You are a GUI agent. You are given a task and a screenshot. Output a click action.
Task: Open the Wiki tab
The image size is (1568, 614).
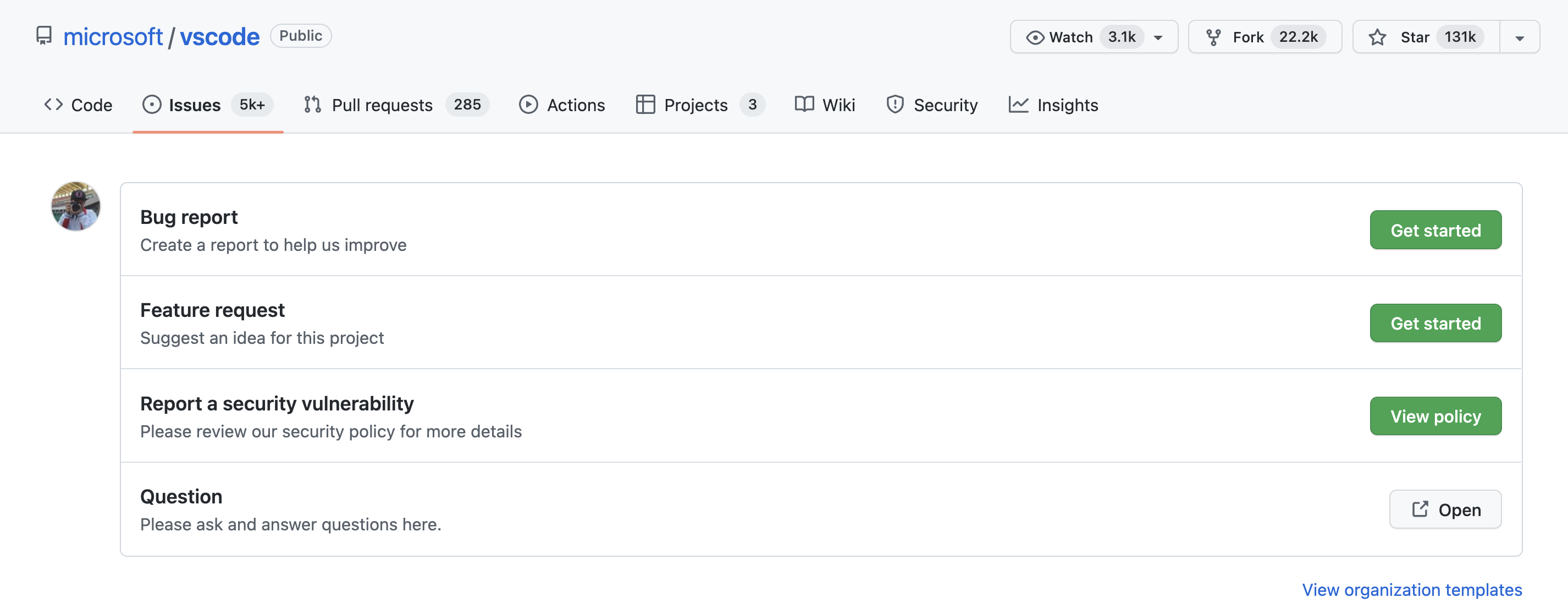[x=825, y=105]
